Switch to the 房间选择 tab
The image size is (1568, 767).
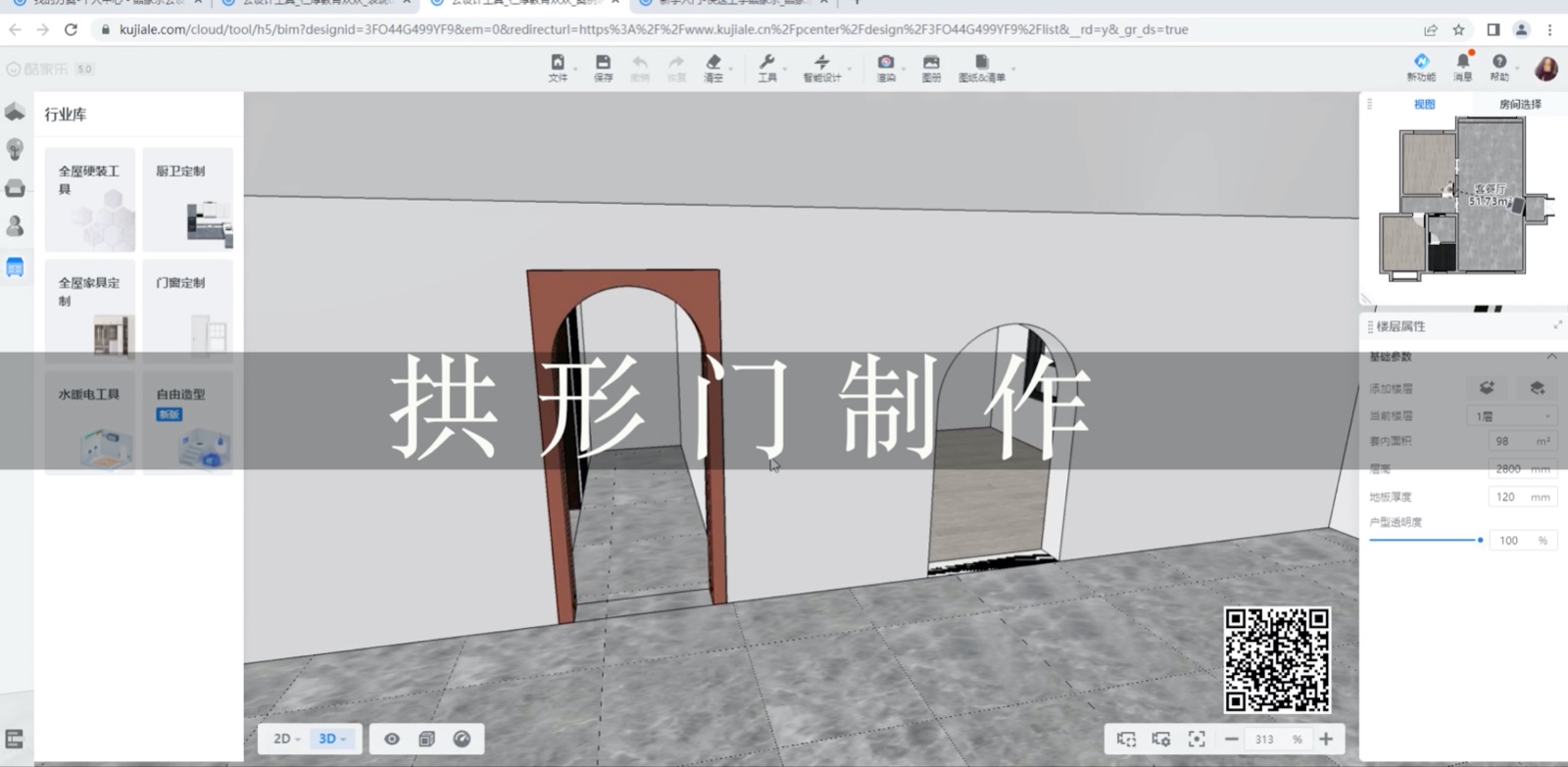coord(1519,104)
